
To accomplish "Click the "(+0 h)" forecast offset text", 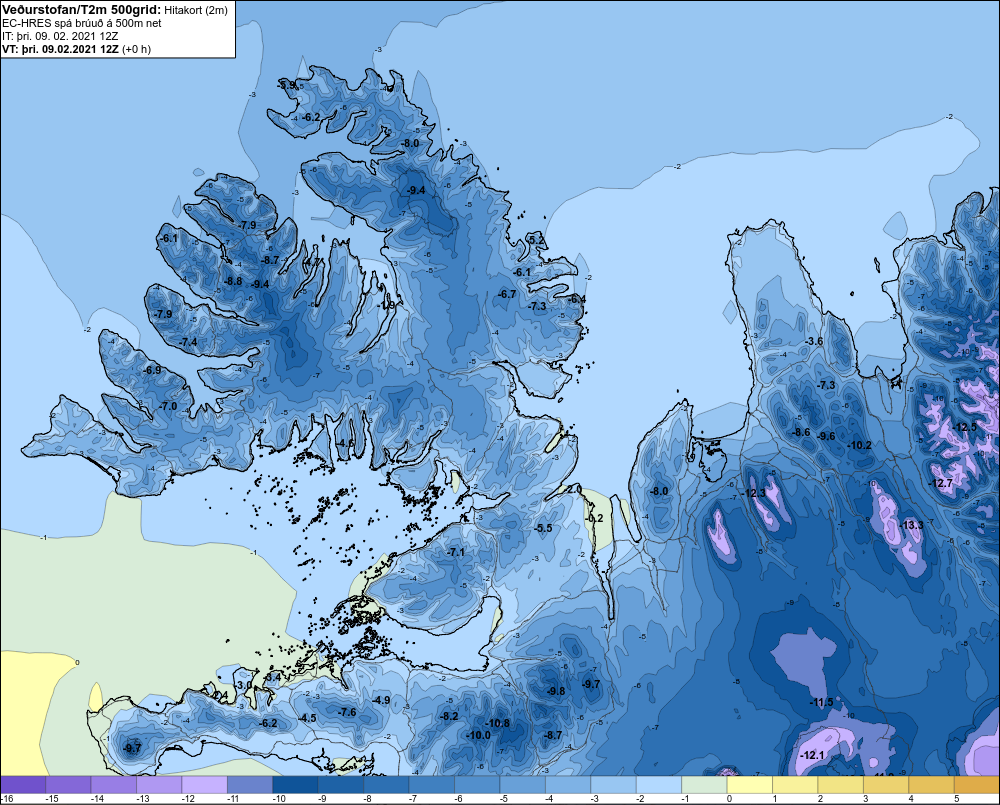I will point(136,49).
